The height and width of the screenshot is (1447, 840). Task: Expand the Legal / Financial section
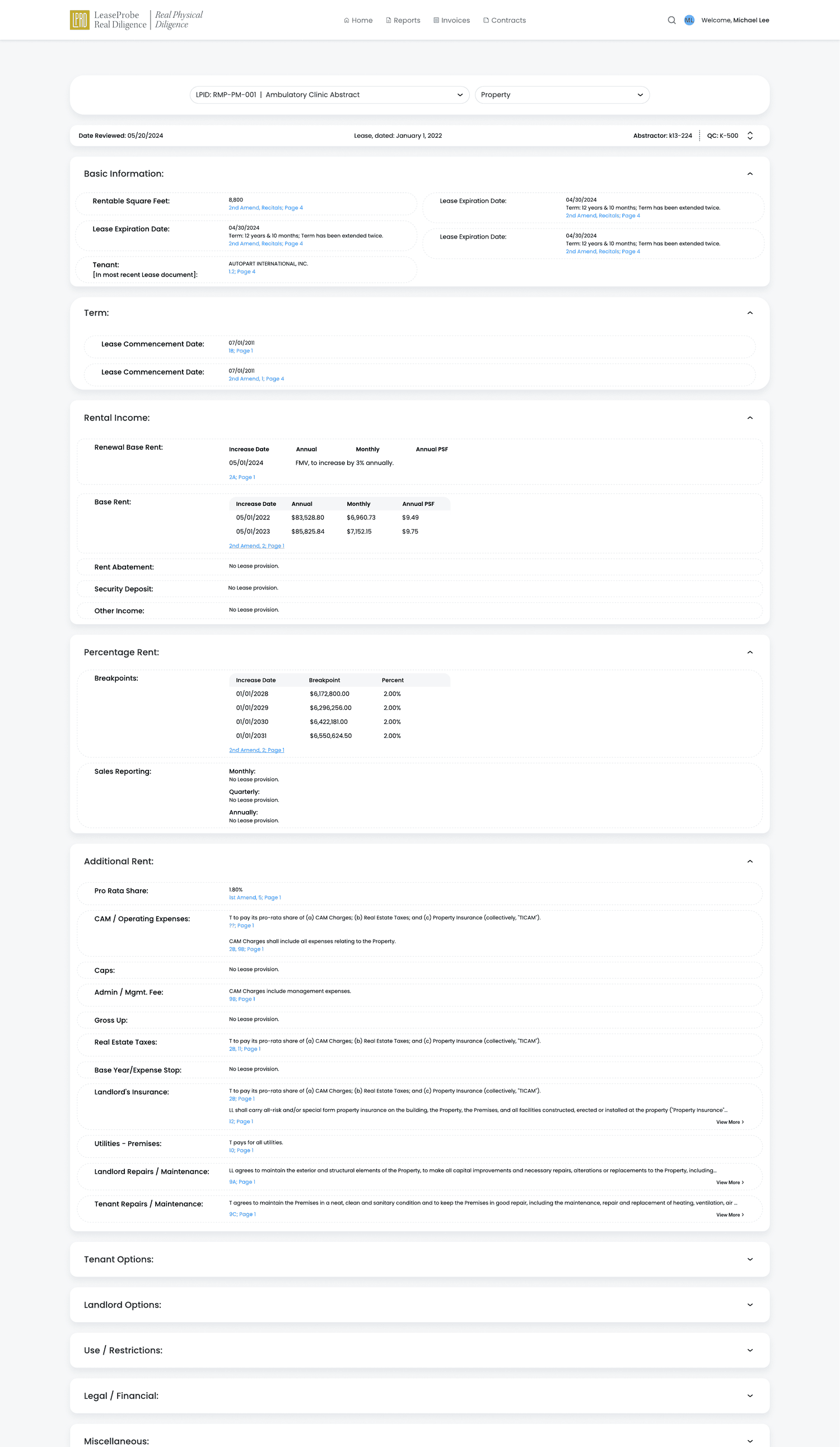750,1395
